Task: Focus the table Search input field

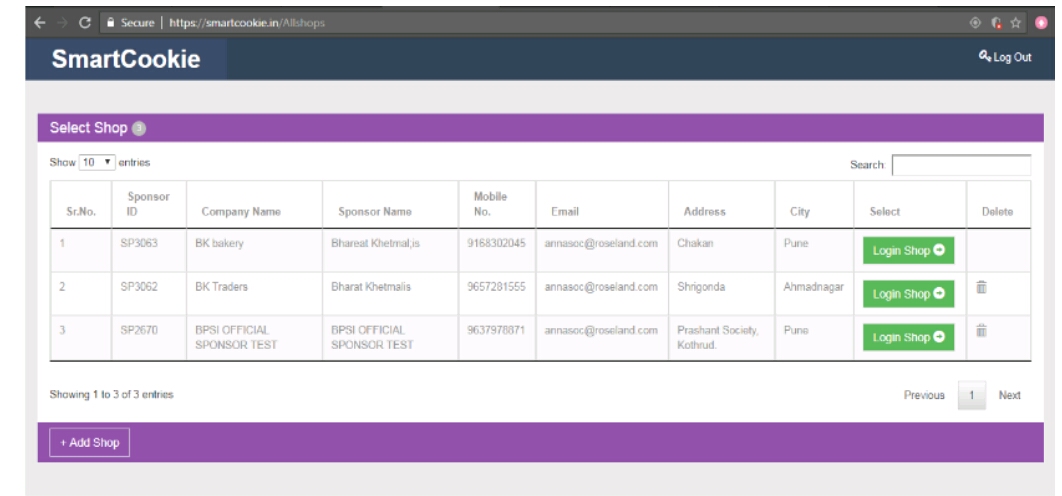Action: coord(960,165)
